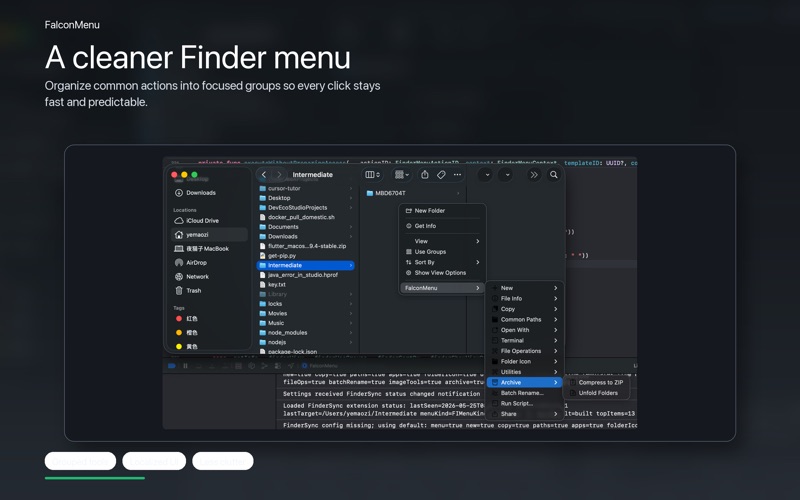Open the group-by grid dropdown in toolbar
This screenshot has height=500, width=800.
(402, 174)
